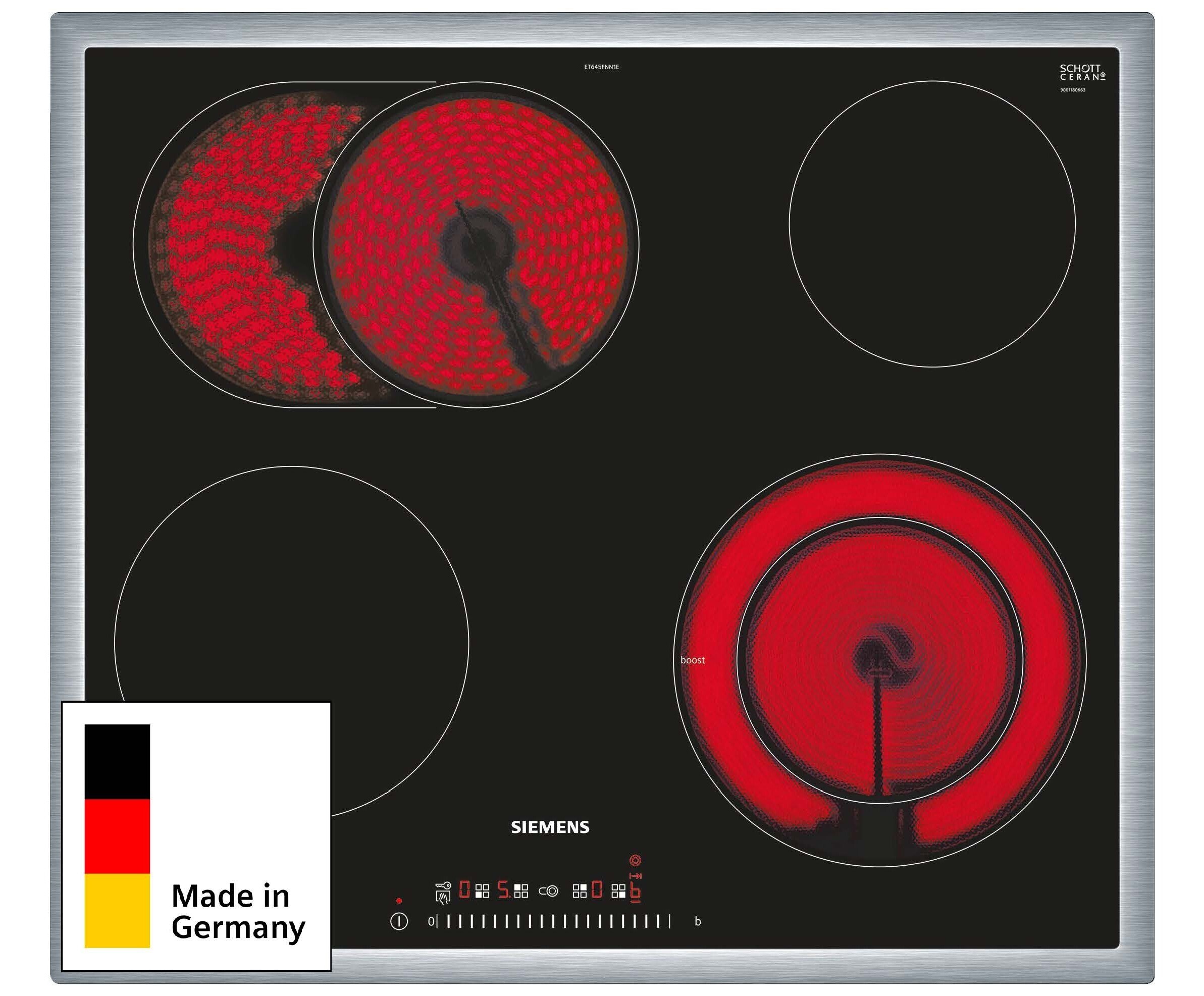Tap the red arrow-to-bar indicator symbol
Image resolution: width=1204 pixels, height=996 pixels.
pos(635,876)
